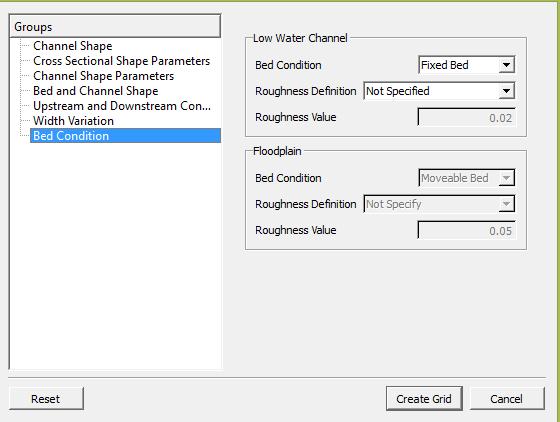Viewport: 560px width, 422px height.
Task: Click the roughness value field showing 0.05
Action: [466, 230]
